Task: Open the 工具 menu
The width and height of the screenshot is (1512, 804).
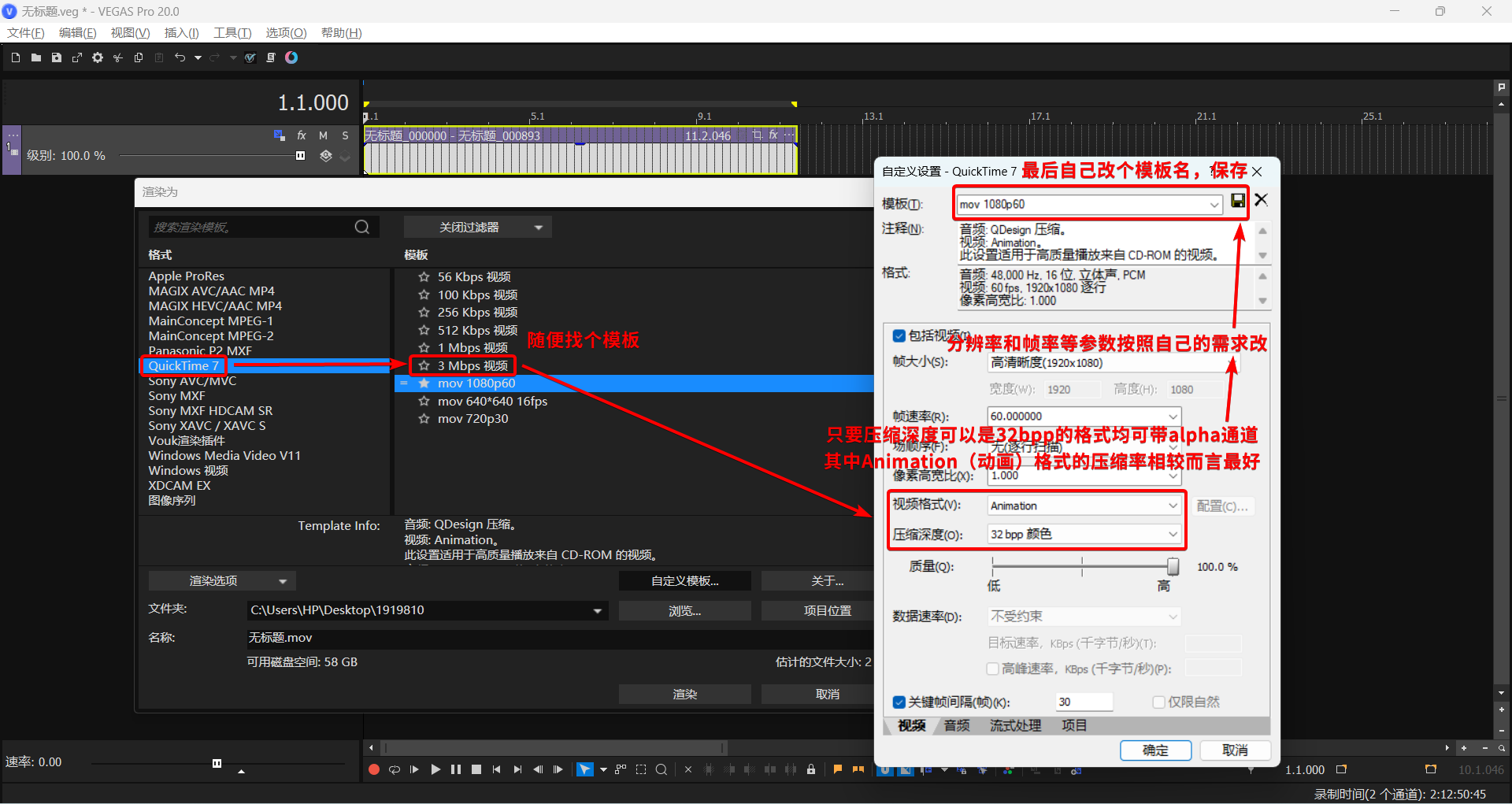Action: click(232, 32)
